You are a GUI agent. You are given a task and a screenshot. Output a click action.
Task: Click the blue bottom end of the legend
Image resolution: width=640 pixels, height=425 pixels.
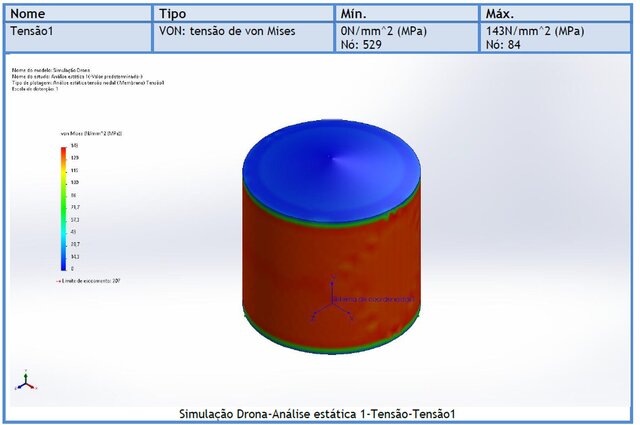tap(63, 266)
